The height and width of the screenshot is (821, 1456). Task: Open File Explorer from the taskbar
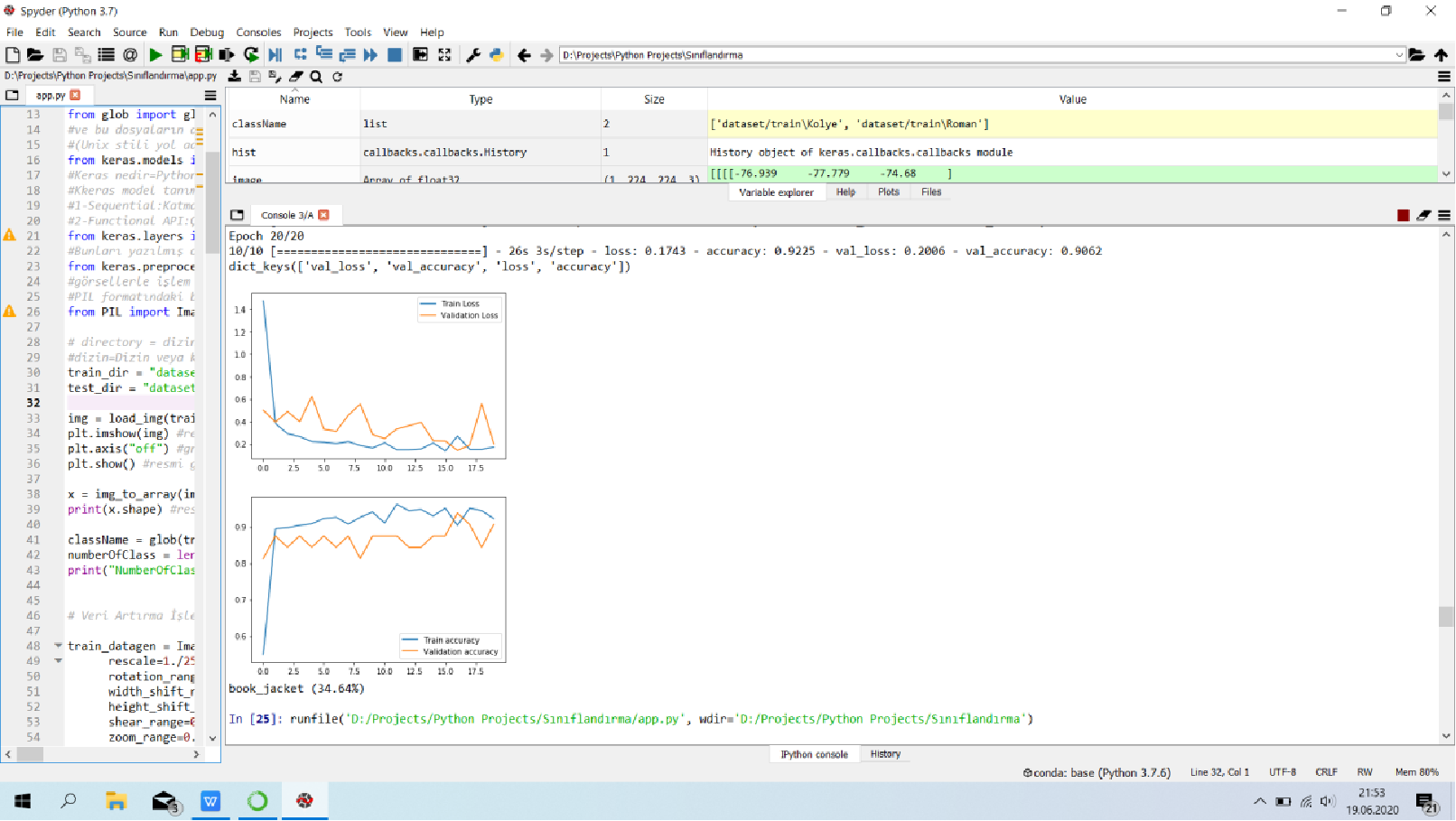pyautogui.click(x=117, y=801)
